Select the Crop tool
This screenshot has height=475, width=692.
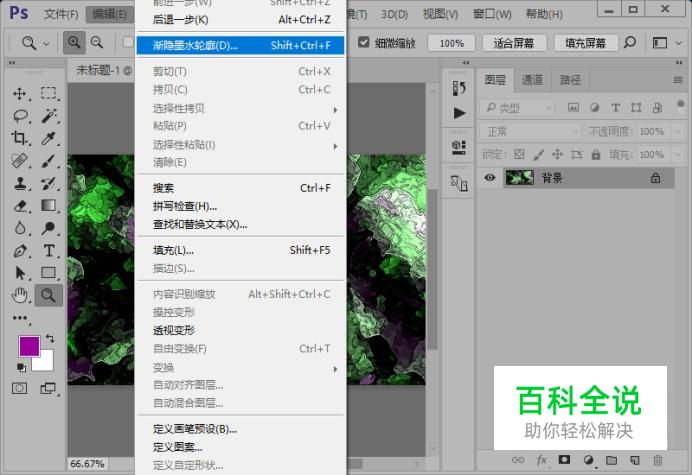pos(19,138)
